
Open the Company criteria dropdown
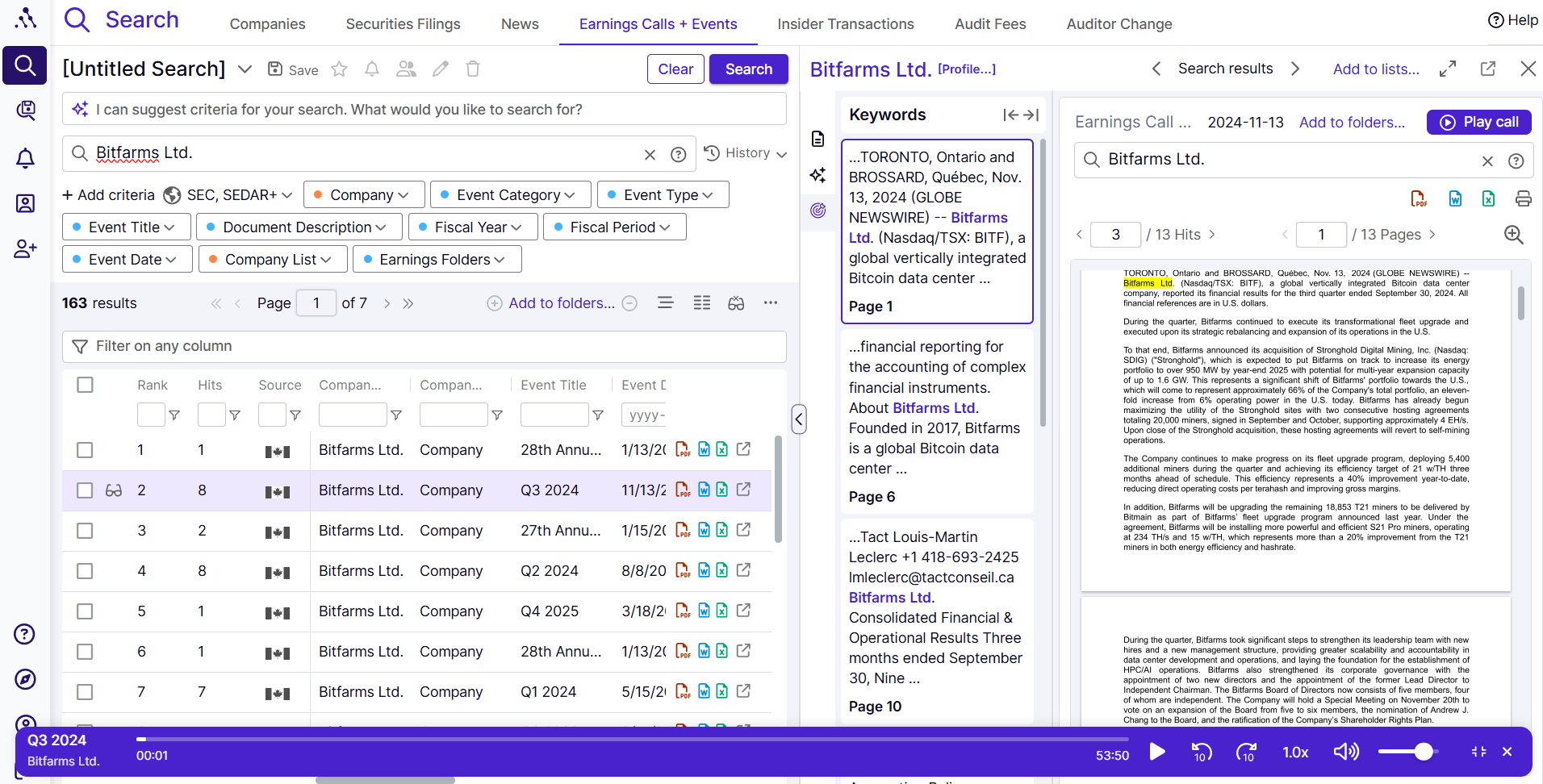click(364, 194)
